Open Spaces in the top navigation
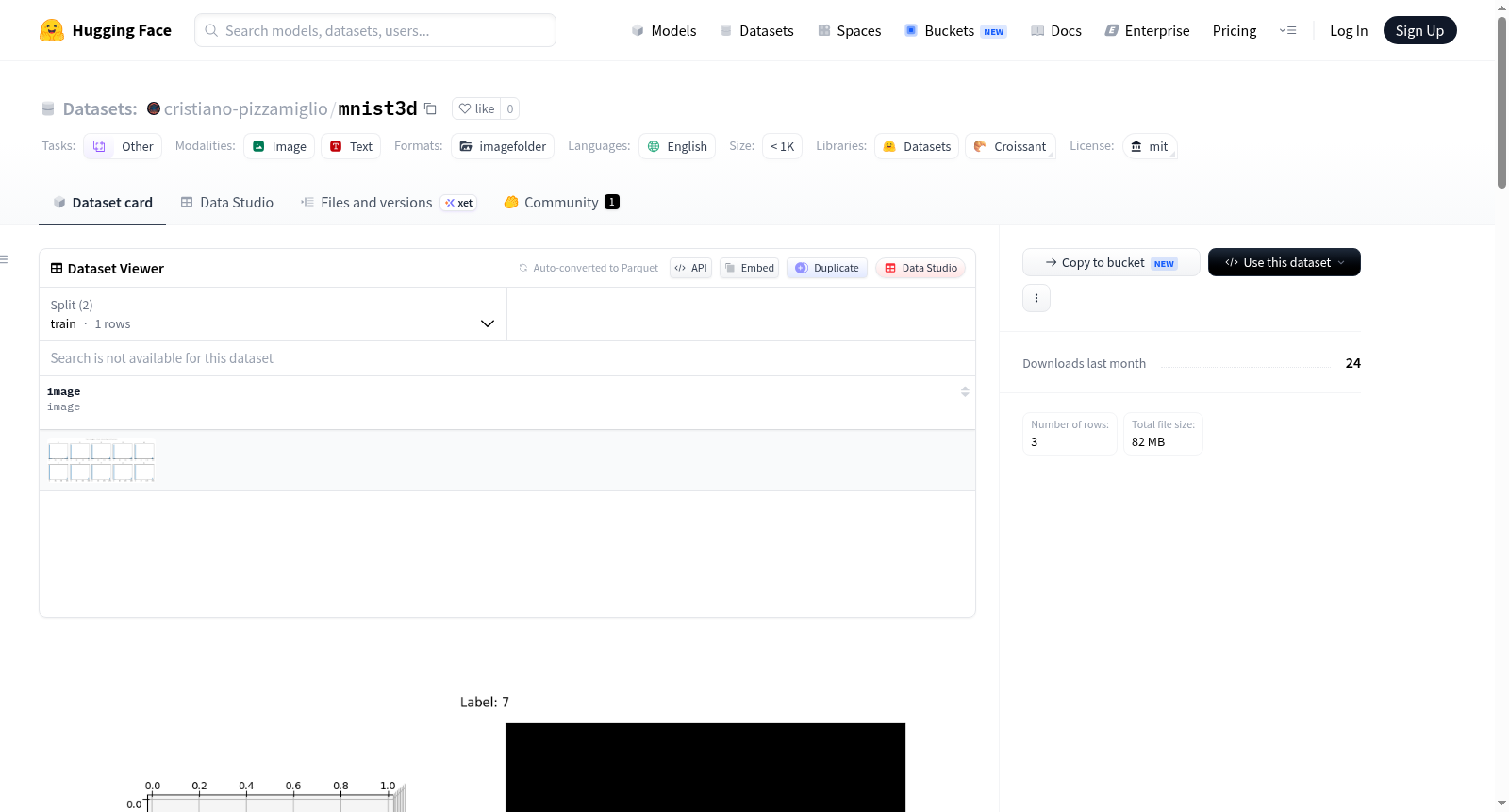Screen dimensions: 1509x812 tap(849, 30)
